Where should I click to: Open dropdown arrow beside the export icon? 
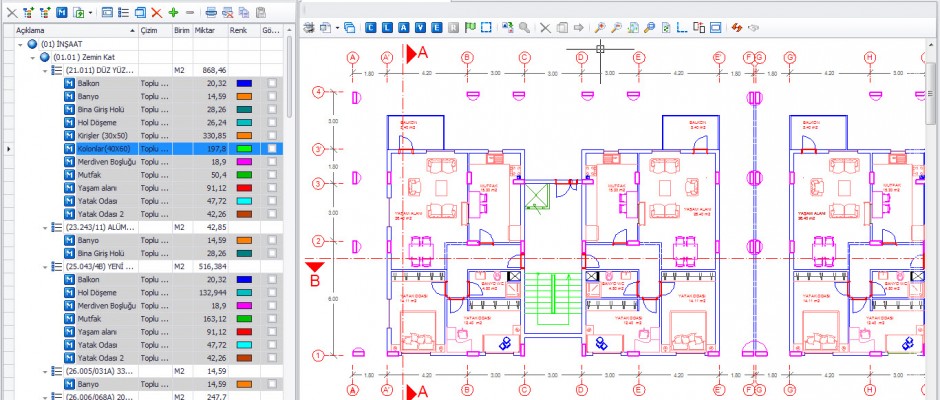[91, 12]
